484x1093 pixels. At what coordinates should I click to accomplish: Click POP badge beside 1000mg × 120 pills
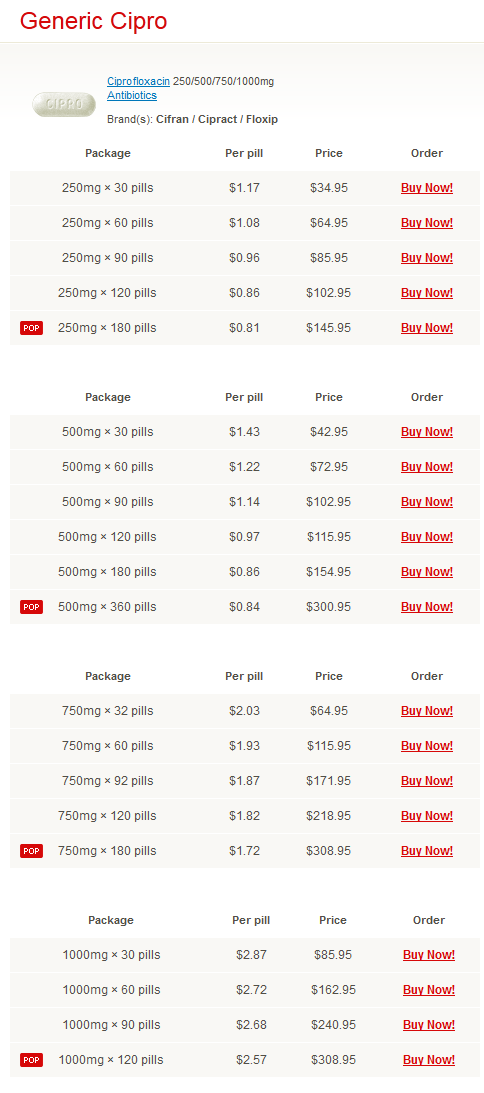tap(31, 1060)
